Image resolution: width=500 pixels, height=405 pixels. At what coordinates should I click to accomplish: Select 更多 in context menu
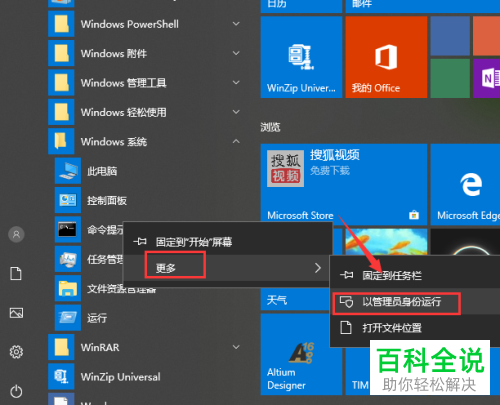228,268
